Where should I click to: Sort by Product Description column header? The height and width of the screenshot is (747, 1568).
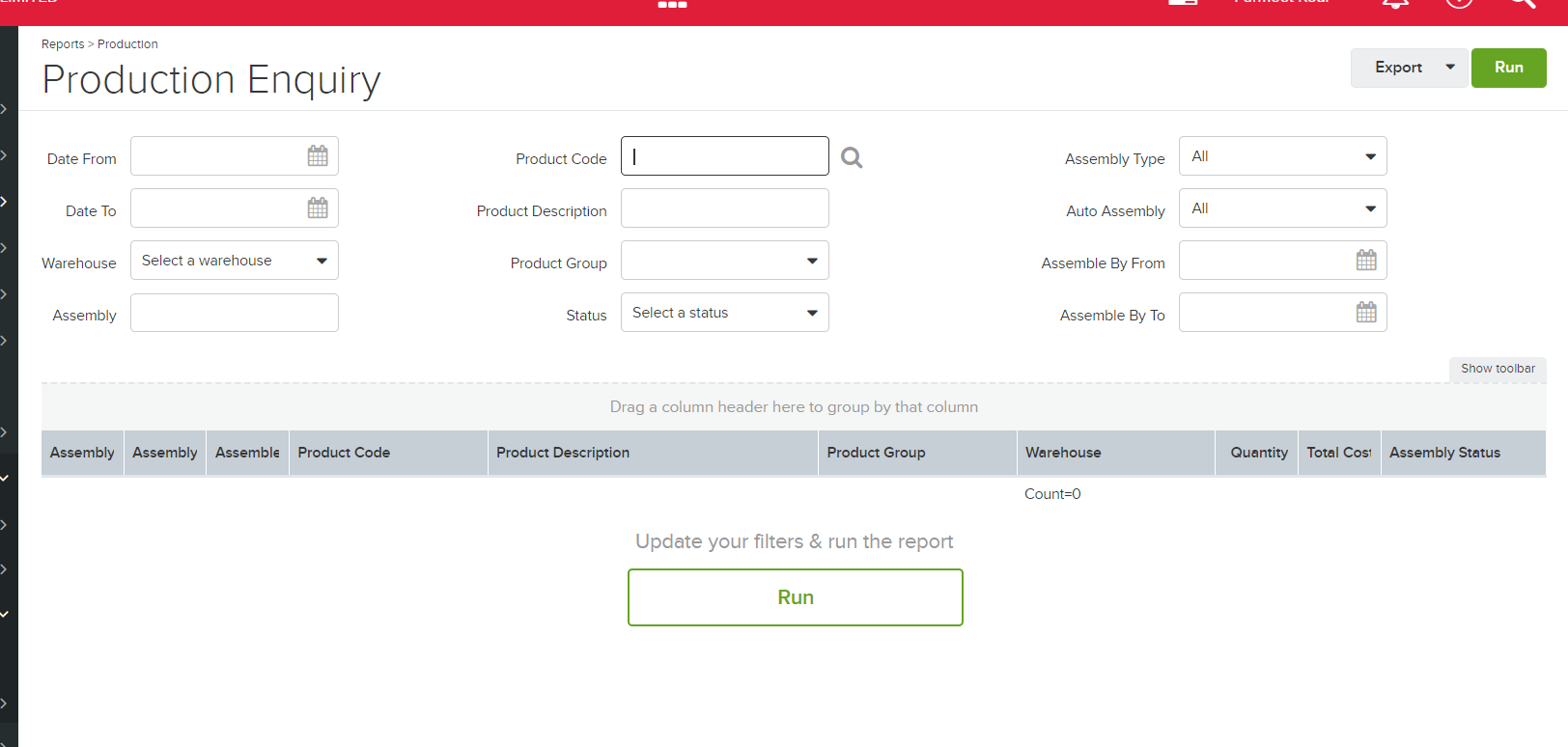(x=653, y=453)
